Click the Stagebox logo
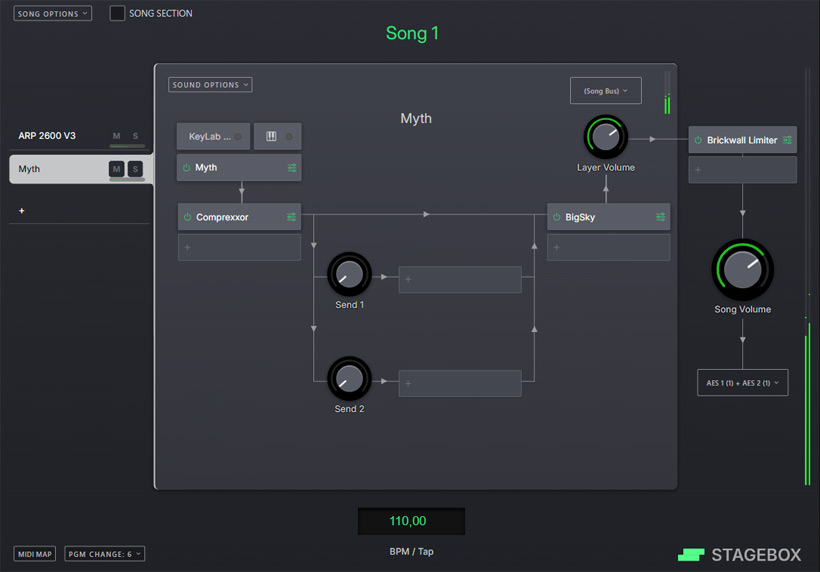820x572 pixels. pos(739,555)
